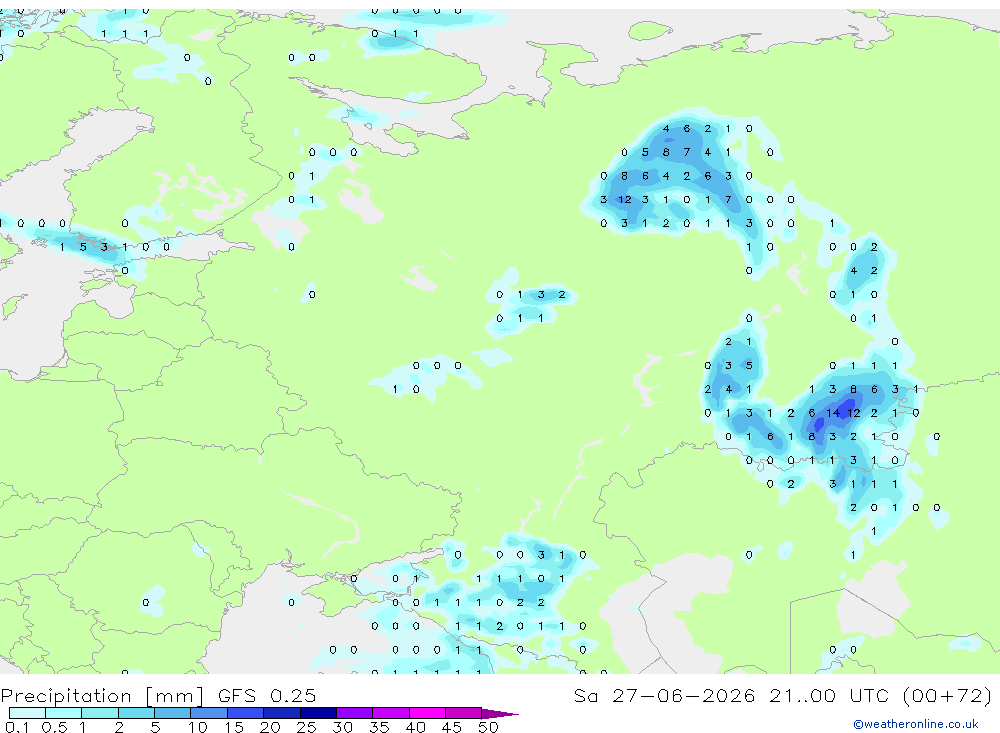
Task: Click the '12' value beside the 14 value
Action: [854, 413]
